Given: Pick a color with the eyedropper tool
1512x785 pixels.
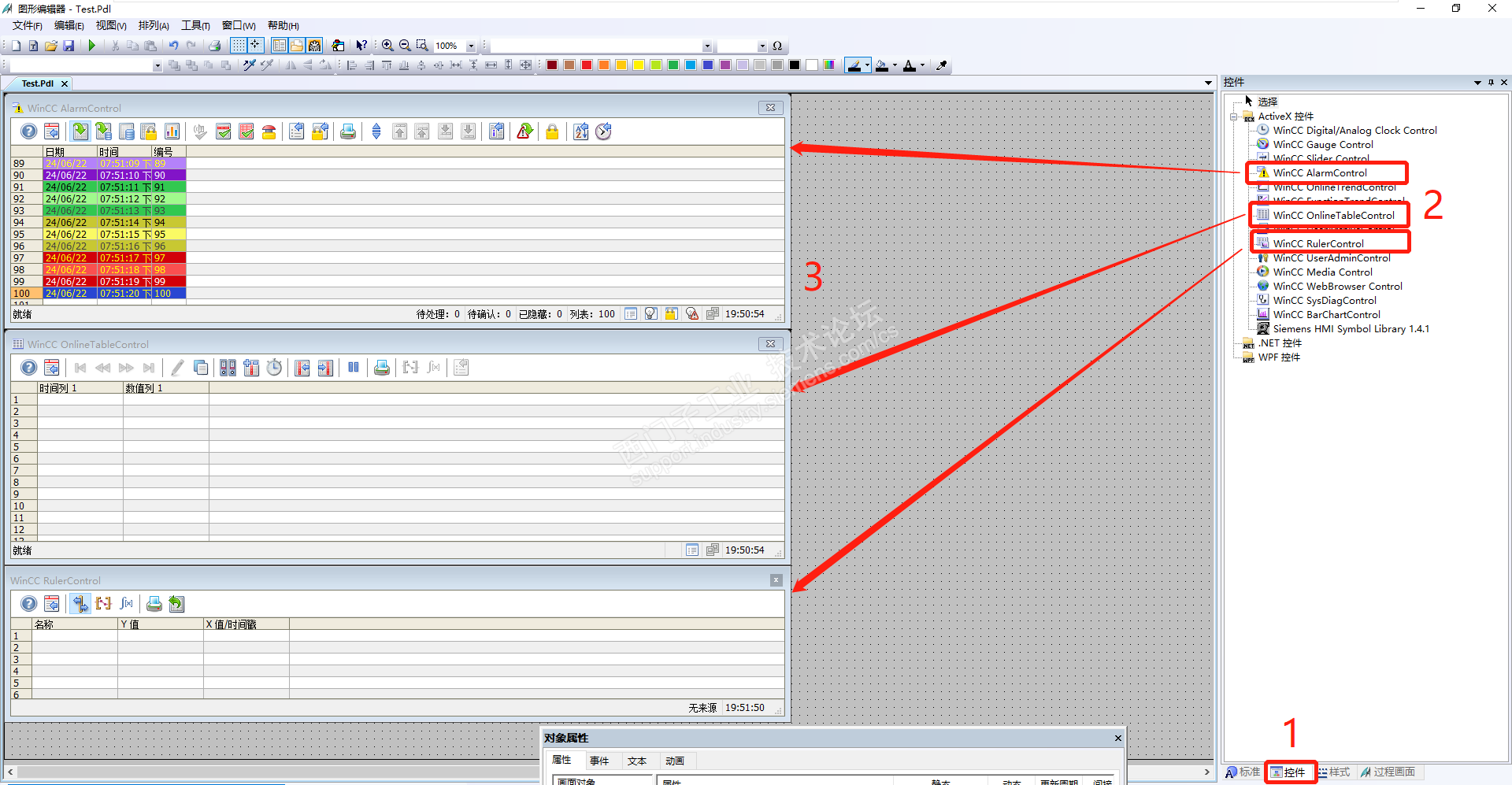Looking at the screenshot, I should point(941,65).
